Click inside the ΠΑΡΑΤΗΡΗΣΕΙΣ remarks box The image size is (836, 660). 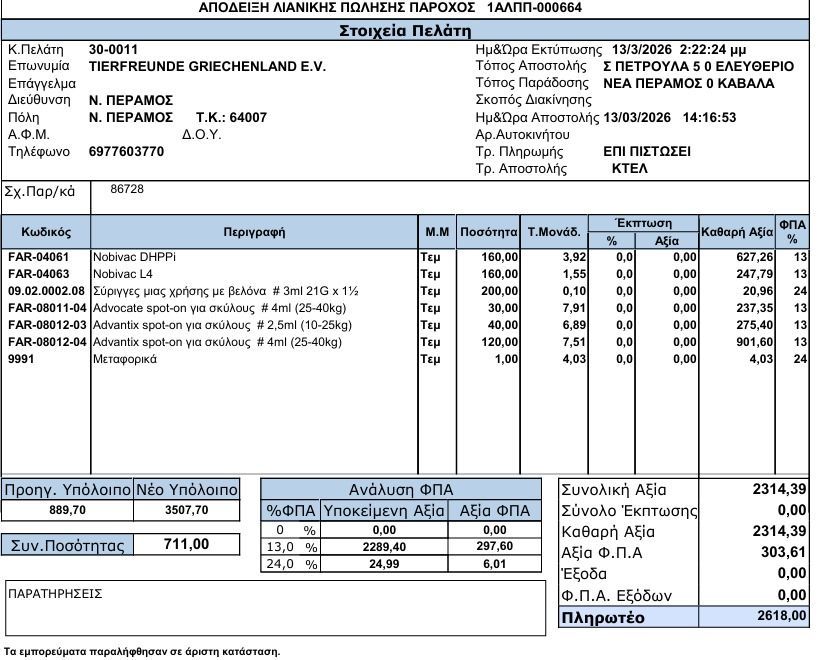pyautogui.click(x=276, y=608)
